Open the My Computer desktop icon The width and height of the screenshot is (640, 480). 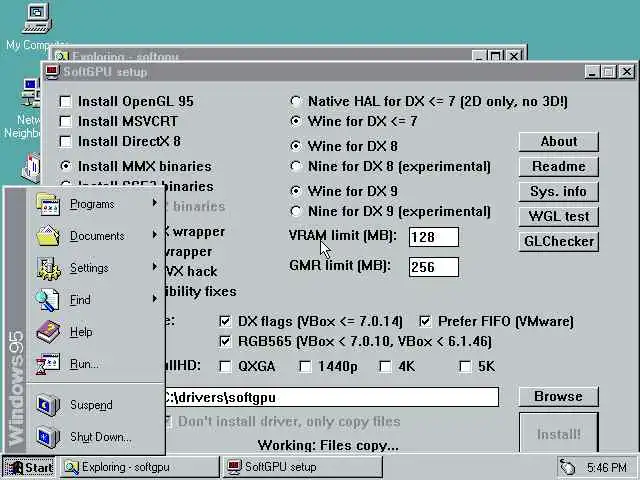click(x=37, y=18)
